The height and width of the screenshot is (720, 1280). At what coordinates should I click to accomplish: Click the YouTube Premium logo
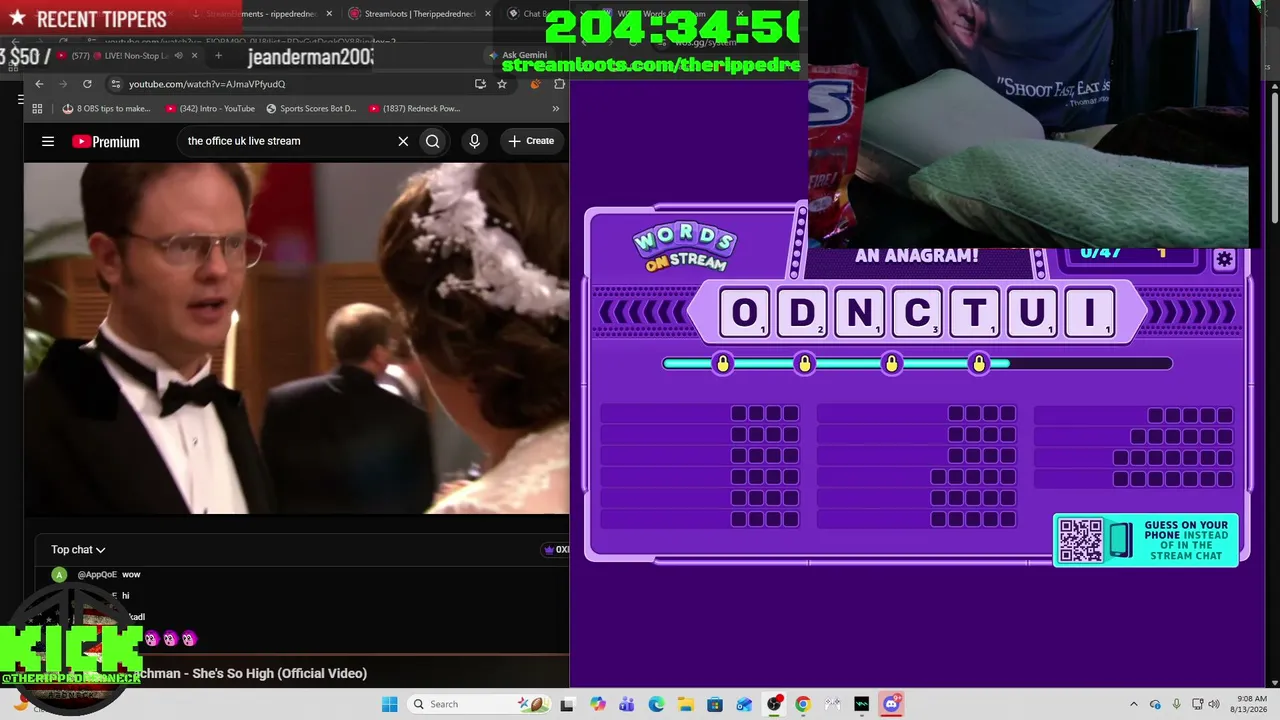106,141
